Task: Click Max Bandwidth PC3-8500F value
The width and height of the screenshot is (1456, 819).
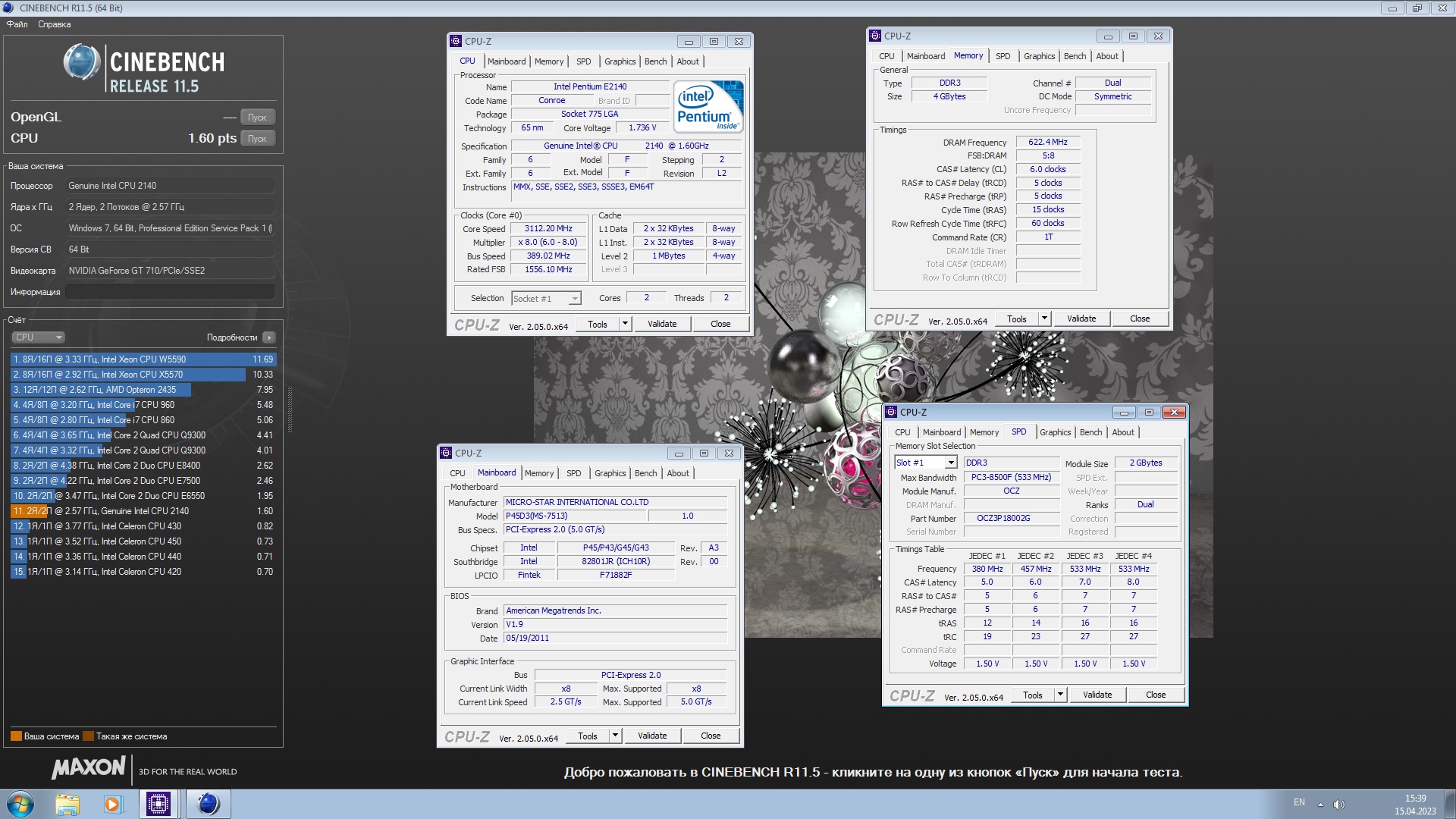Action: 1011,477
